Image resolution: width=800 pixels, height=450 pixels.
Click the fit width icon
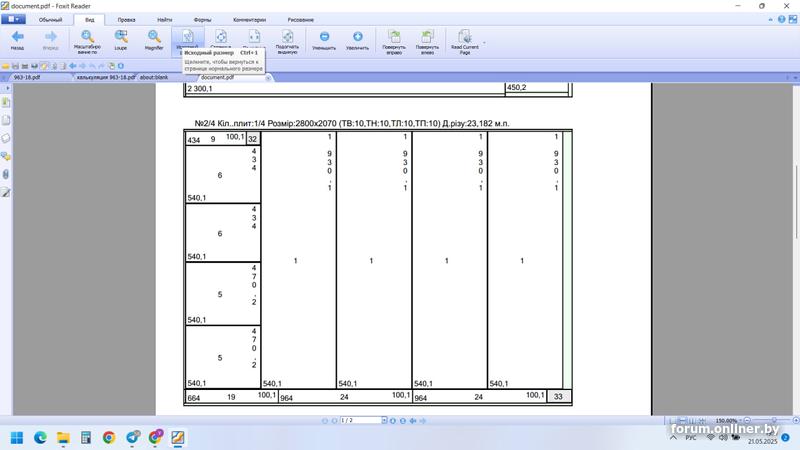click(x=254, y=38)
